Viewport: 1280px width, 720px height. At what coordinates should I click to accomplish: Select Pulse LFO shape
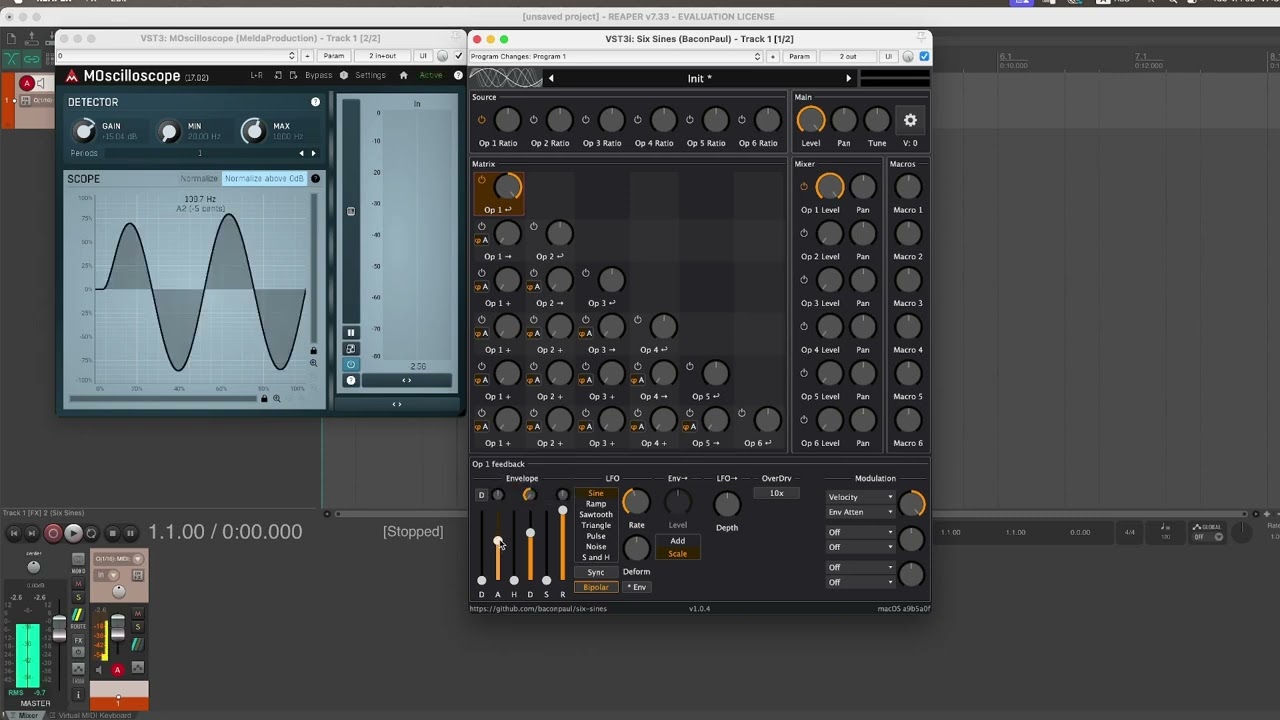[x=596, y=536]
